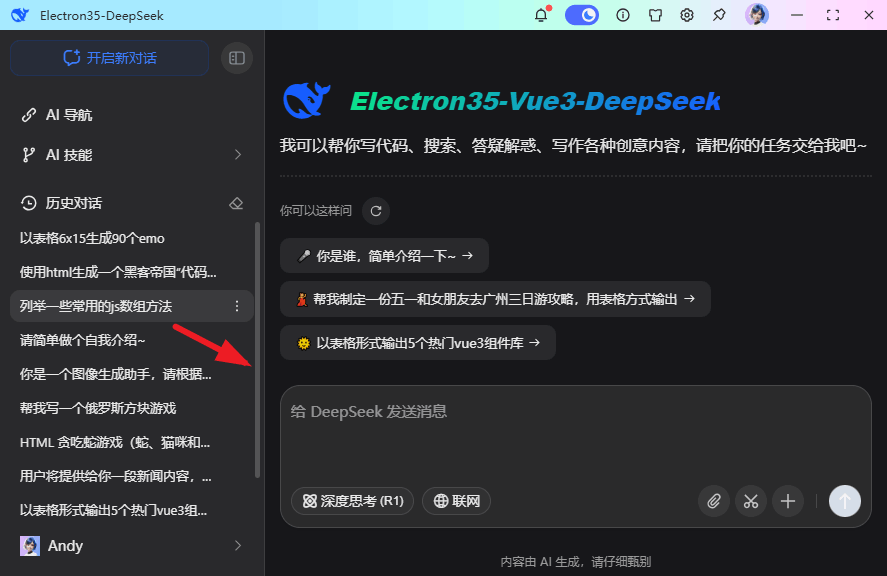Image resolution: width=887 pixels, height=576 pixels.
Task: Open the three-dot menu on 列举一些常用的js数组方法
Action: [x=236, y=305]
